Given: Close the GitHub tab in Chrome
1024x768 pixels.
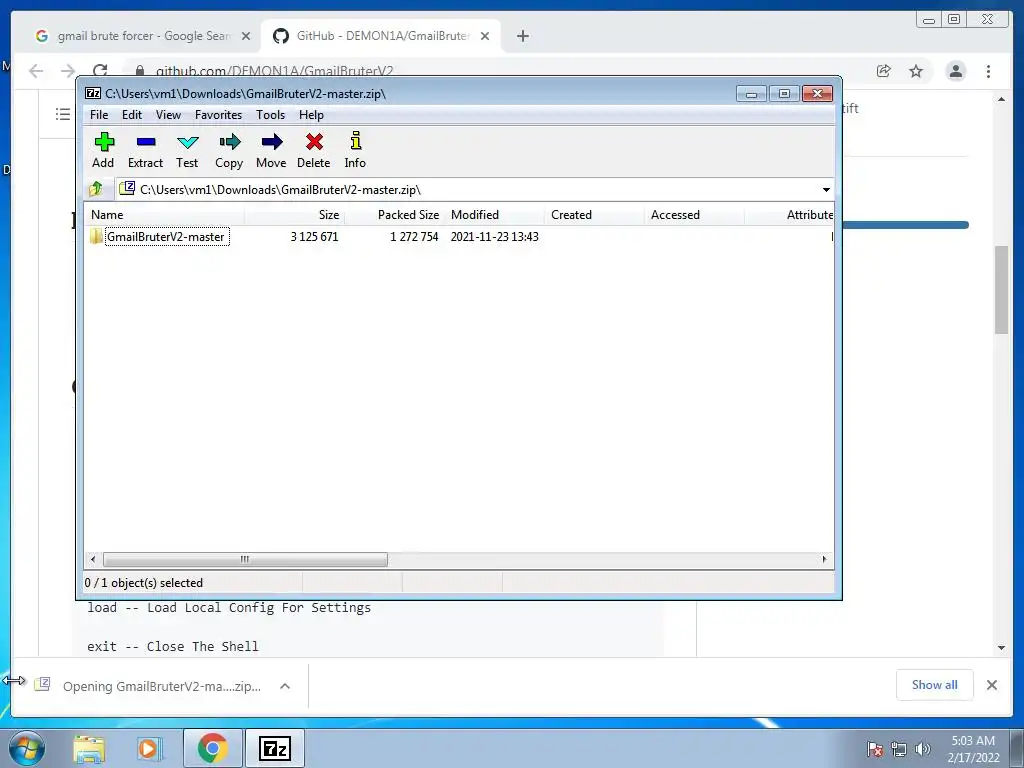Looking at the screenshot, I should 485,36.
